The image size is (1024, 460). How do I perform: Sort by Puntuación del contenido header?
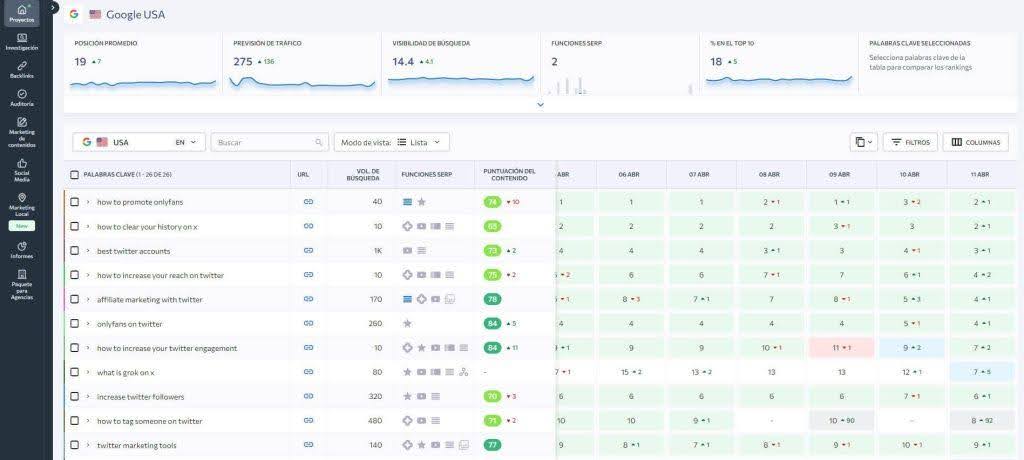509,174
